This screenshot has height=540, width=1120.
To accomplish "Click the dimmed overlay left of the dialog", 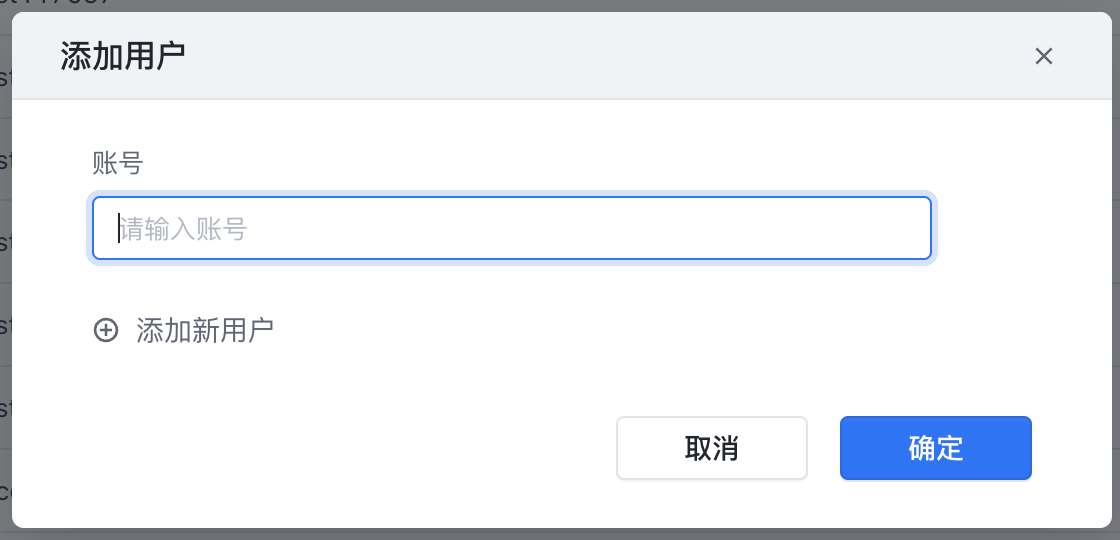I will [6, 286].
